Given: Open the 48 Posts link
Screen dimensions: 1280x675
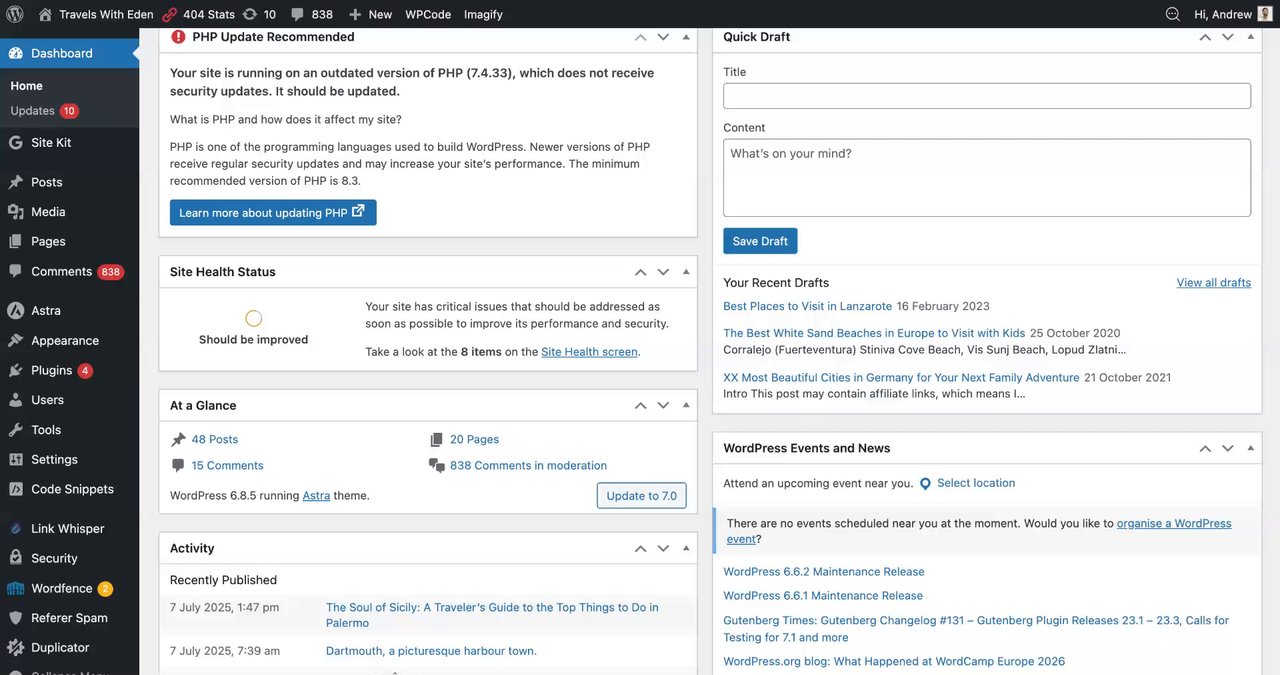Looking at the screenshot, I should pos(214,439).
